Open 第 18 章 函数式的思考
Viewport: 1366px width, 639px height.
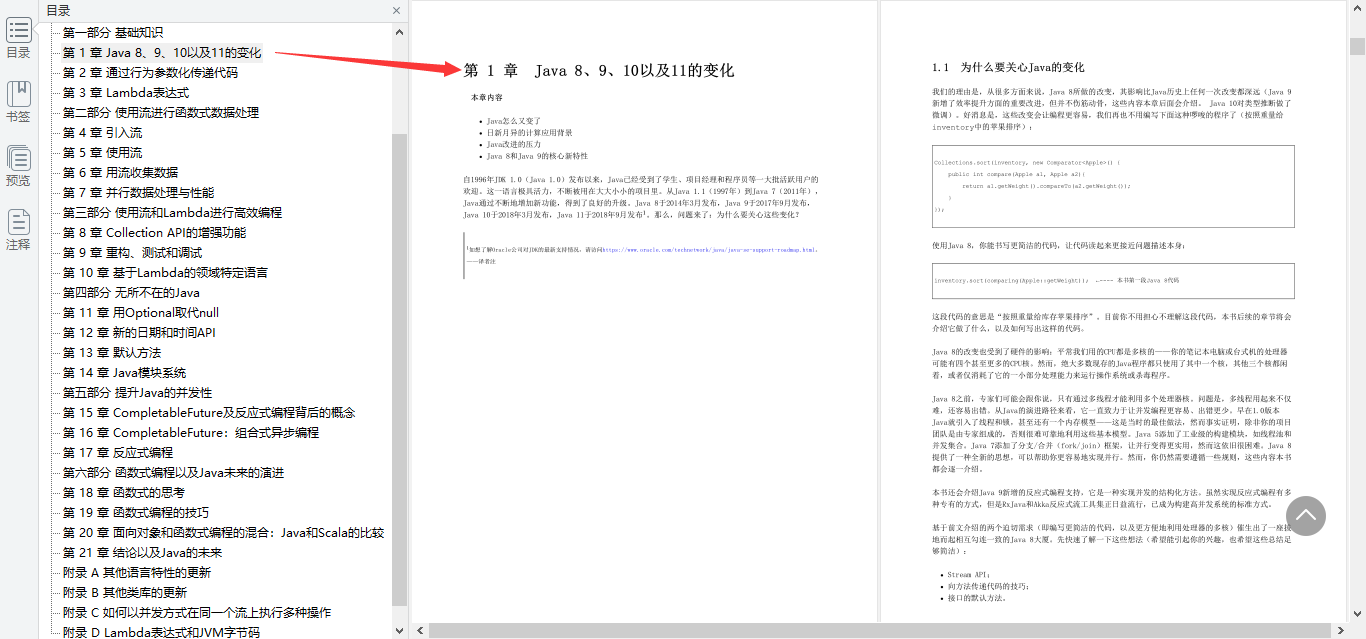123,492
